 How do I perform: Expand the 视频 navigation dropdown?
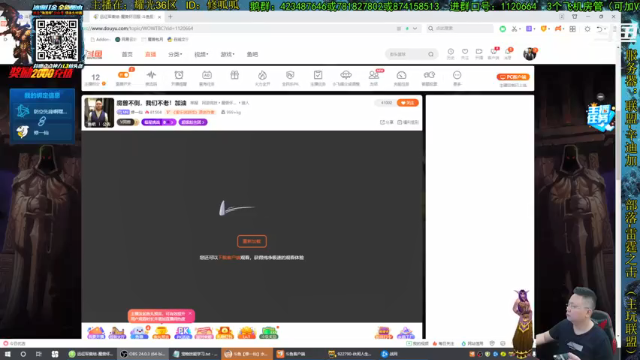201,54
